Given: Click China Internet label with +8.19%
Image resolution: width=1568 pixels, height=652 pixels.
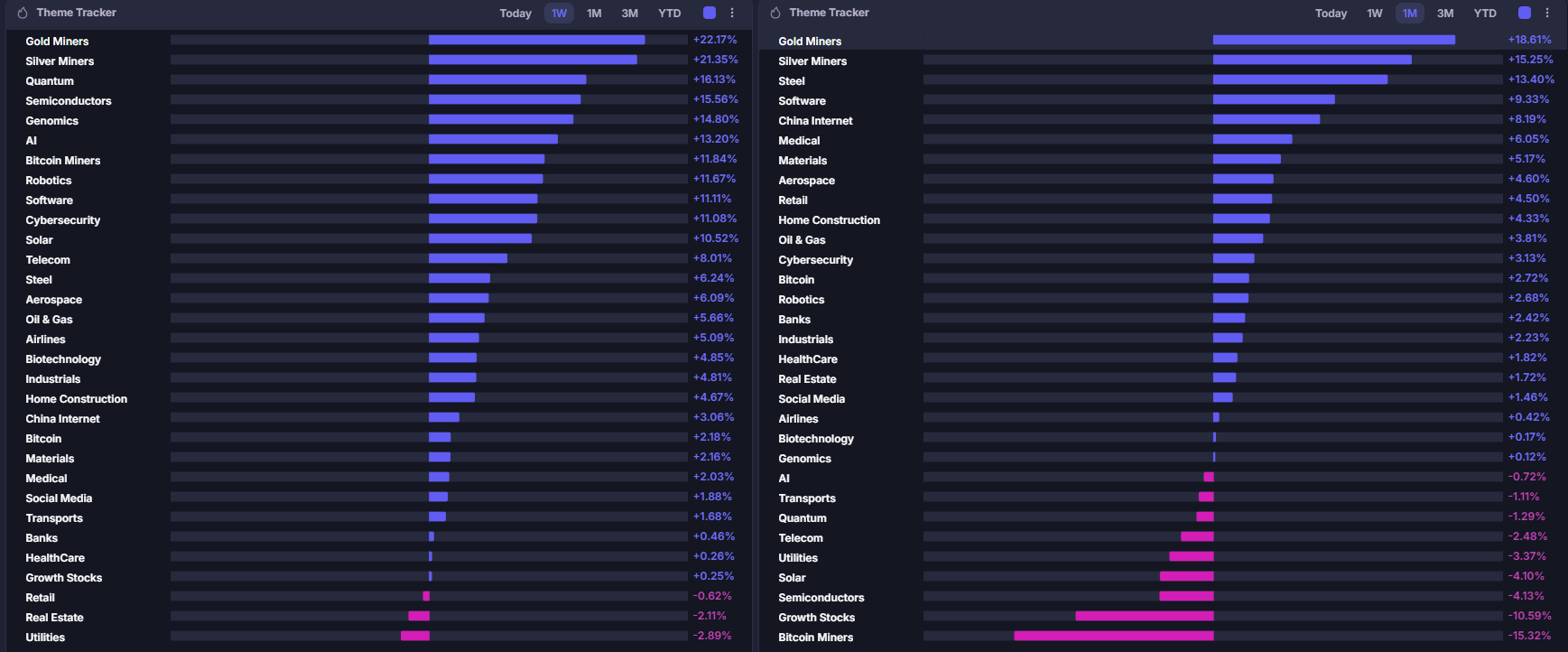Looking at the screenshot, I should click(815, 121).
